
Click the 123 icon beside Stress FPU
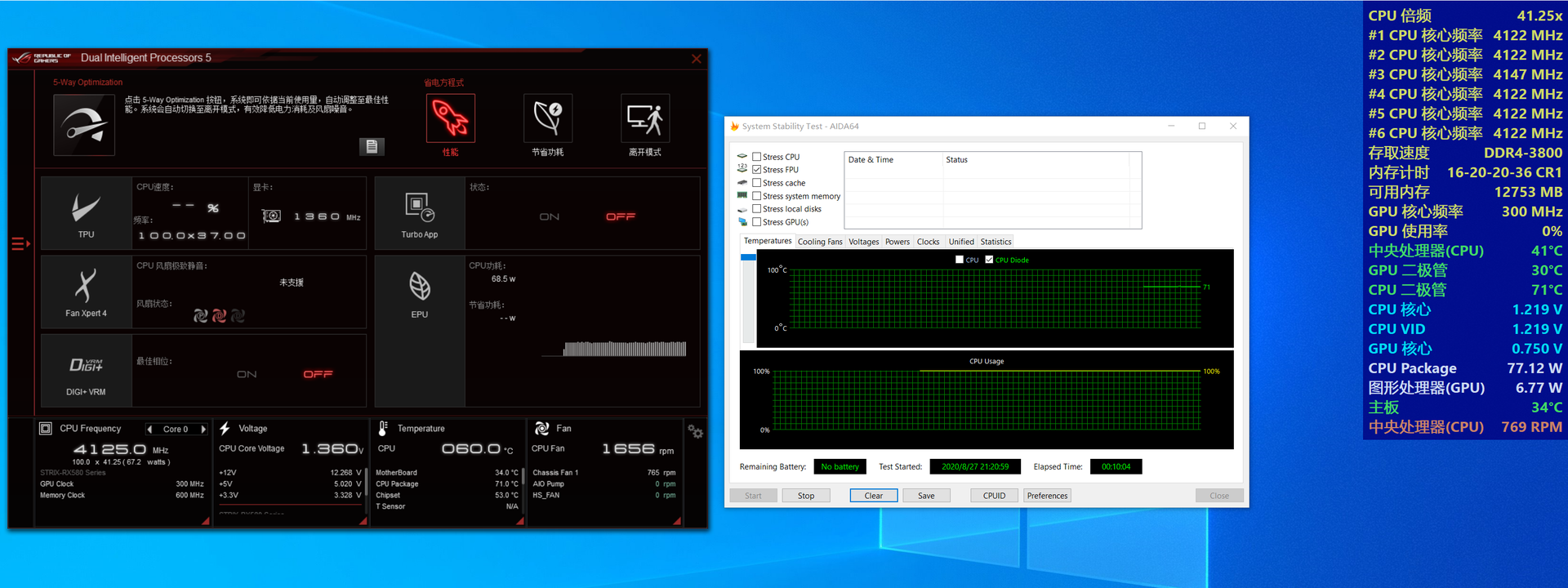pos(742,169)
